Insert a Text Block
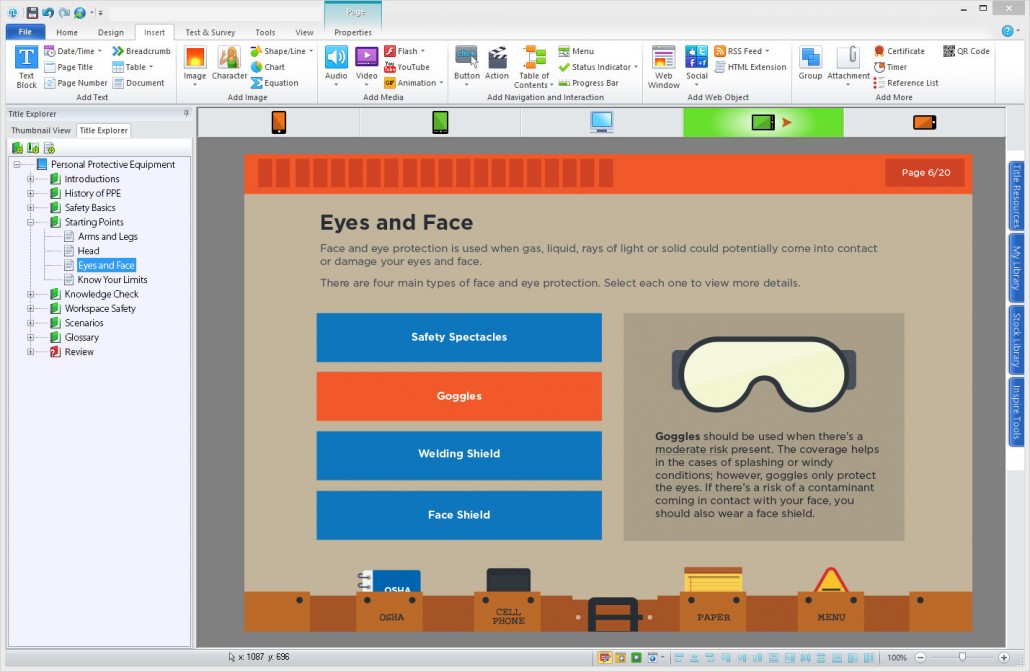Screen dimensions: 1030x672 (x=25, y=67)
